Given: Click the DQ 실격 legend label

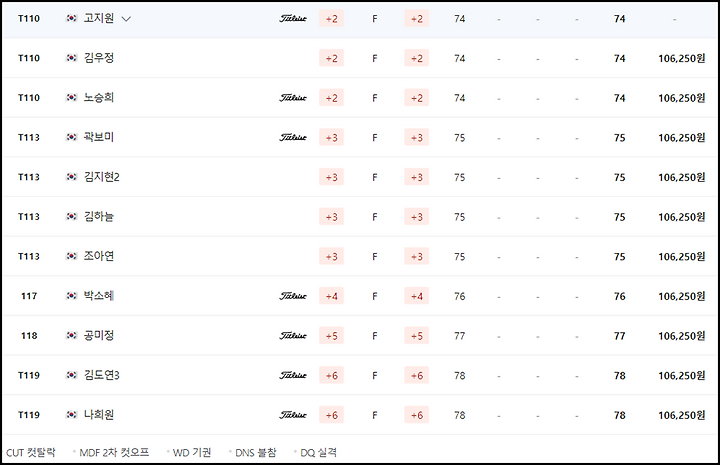Looking at the screenshot, I should pyautogui.click(x=318, y=453).
